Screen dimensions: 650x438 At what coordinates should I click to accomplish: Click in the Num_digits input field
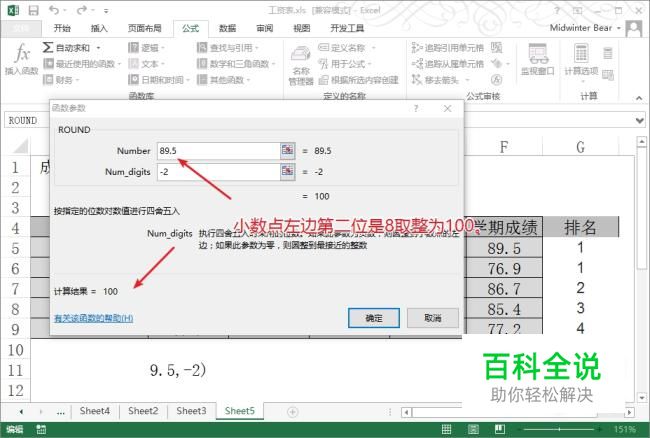click(218, 172)
